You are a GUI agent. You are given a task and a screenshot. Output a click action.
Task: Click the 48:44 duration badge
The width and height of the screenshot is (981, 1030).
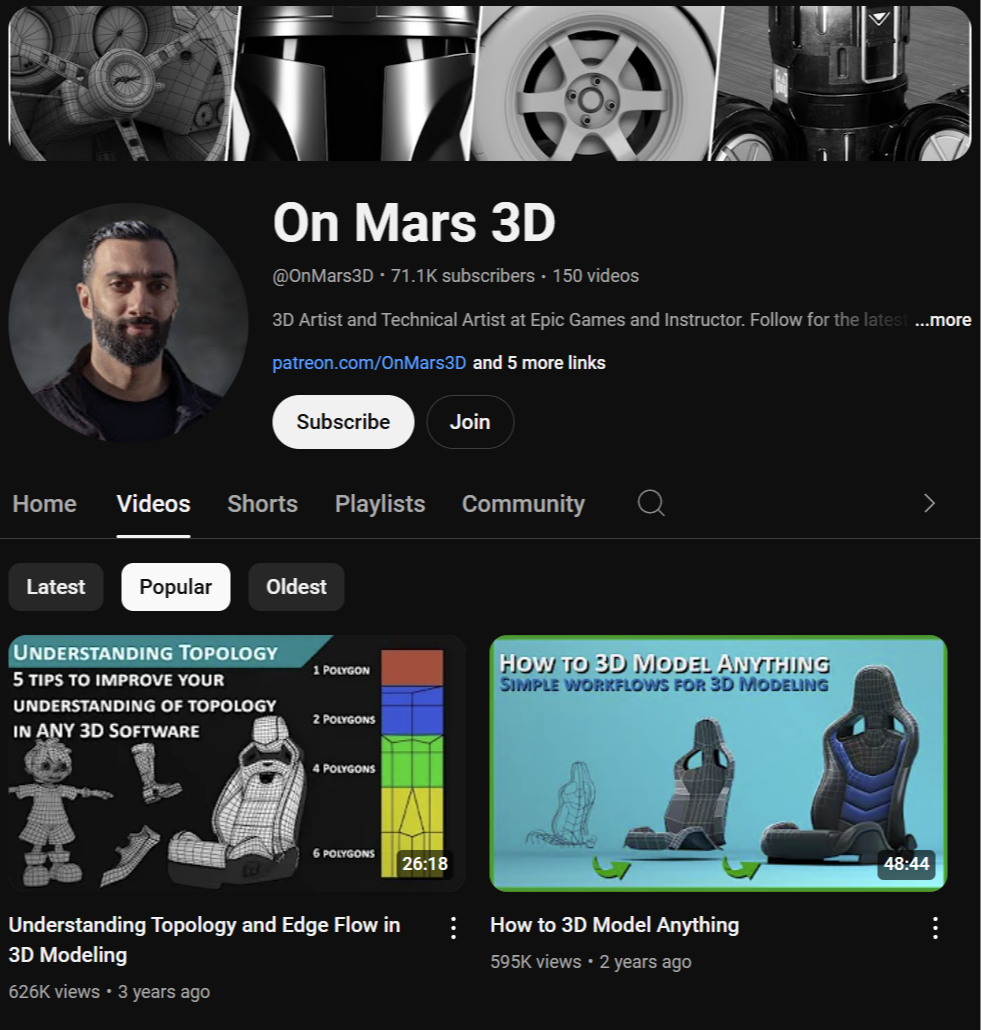906,863
